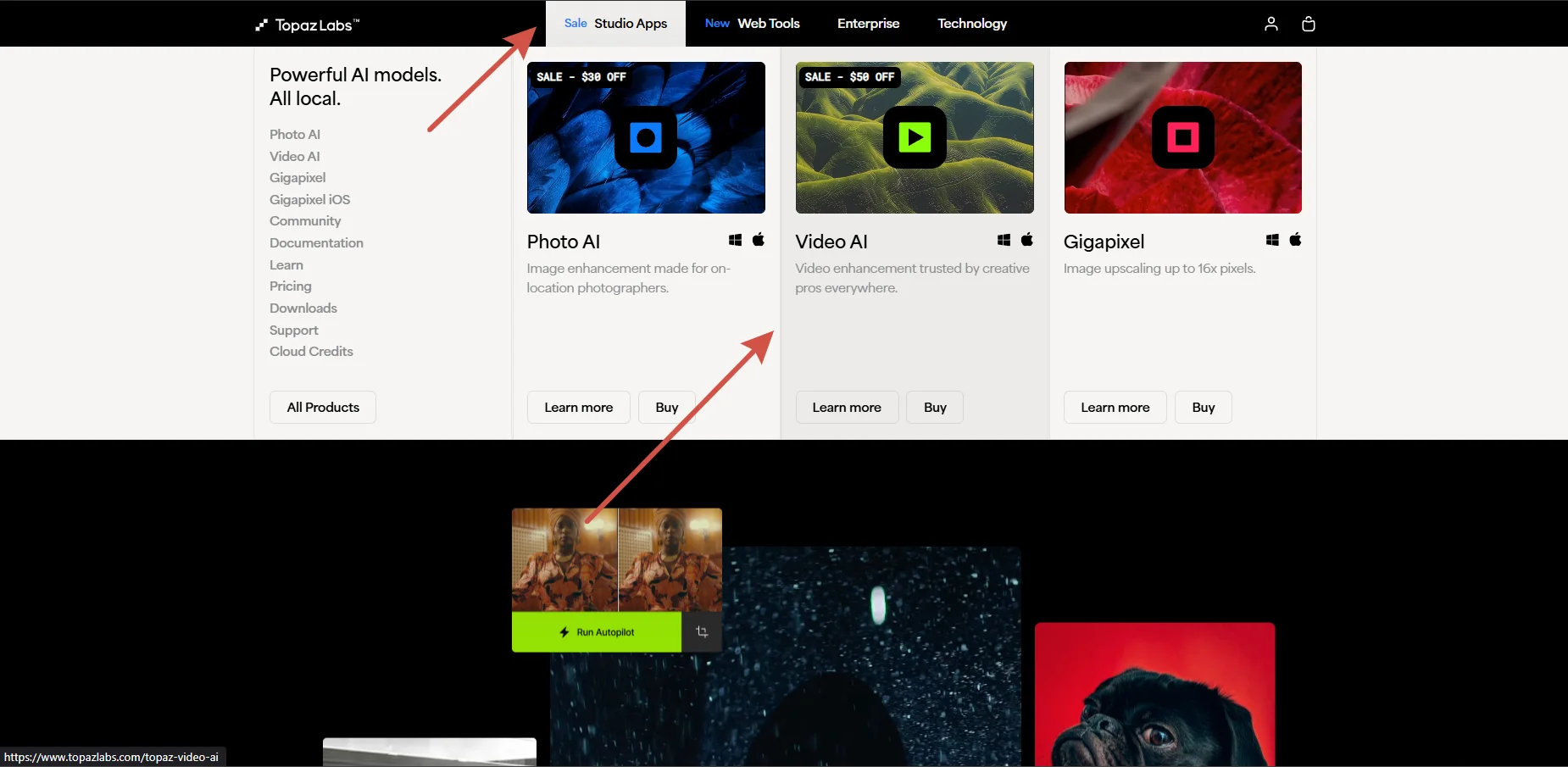
Task: Click Windows icon beside Photo AI
Action: [x=735, y=241]
